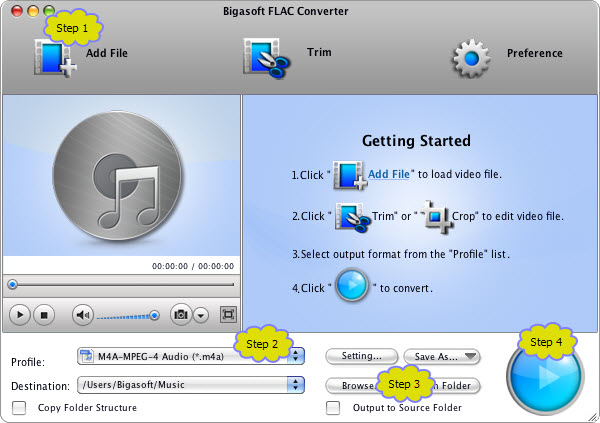Open the Trim scissors tool icon
The image size is (600, 423).
[x=266, y=57]
